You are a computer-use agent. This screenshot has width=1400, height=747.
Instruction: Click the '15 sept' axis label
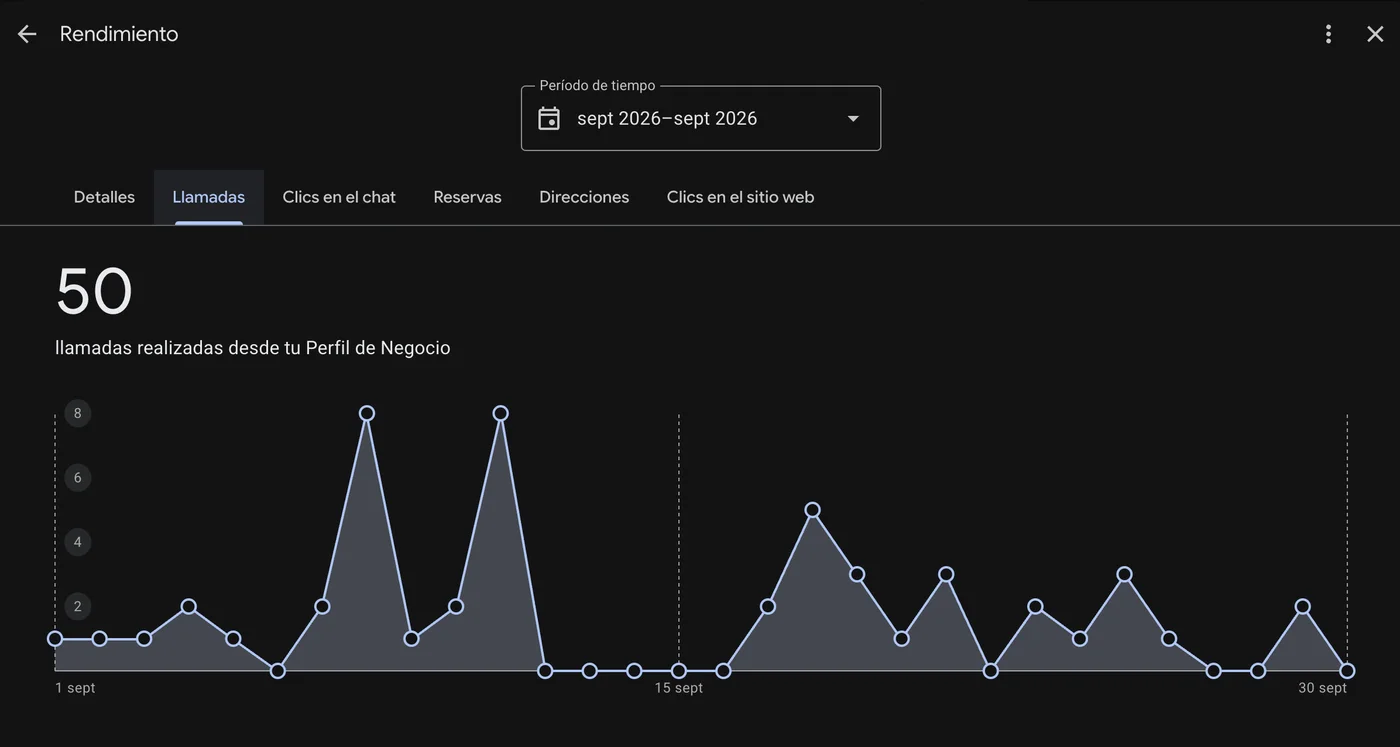[x=679, y=688]
